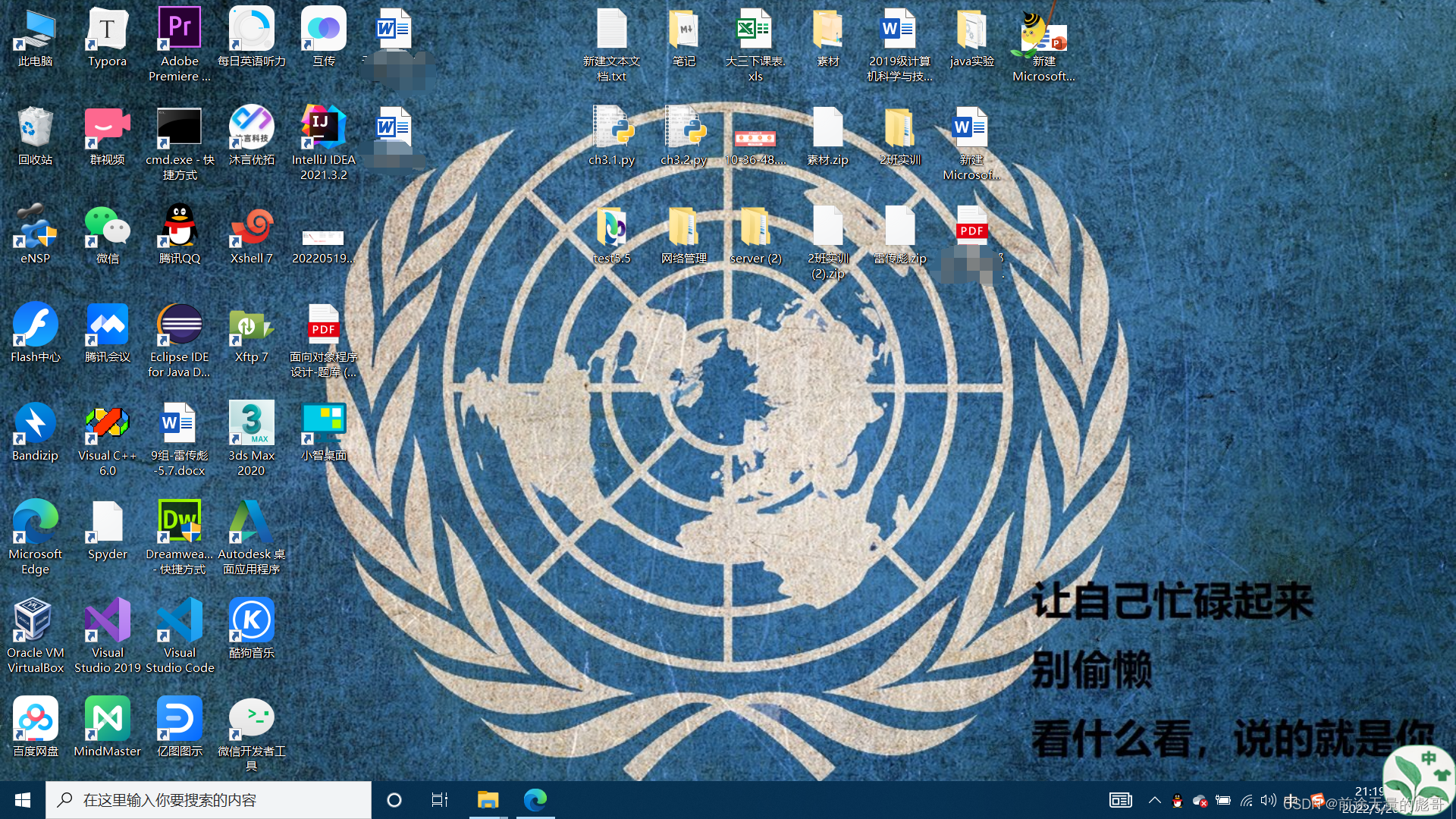Click the Visual Studio Code icon
Image resolution: width=1456 pixels, height=819 pixels.
click(x=180, y=622)
